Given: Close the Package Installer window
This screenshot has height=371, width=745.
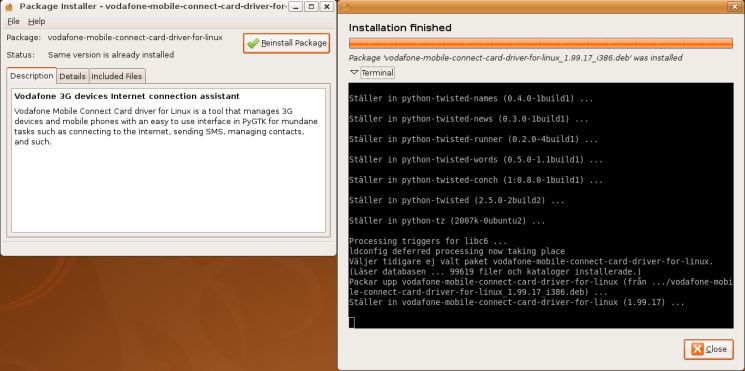Looking at the screenshot, I should 326,7.
